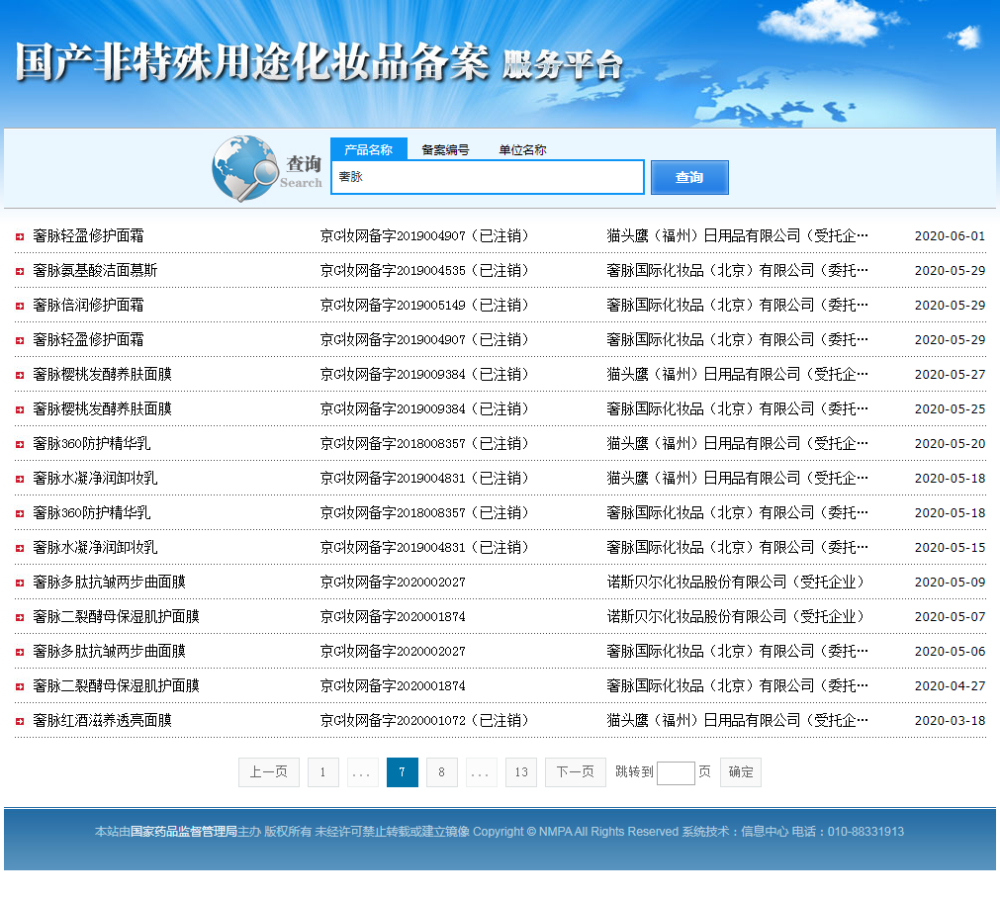Click 京G妆网备字2020002027 in the 2020-05-09 row
Viewport: 1000px width, 899px height.
click(x=393, y=581)
